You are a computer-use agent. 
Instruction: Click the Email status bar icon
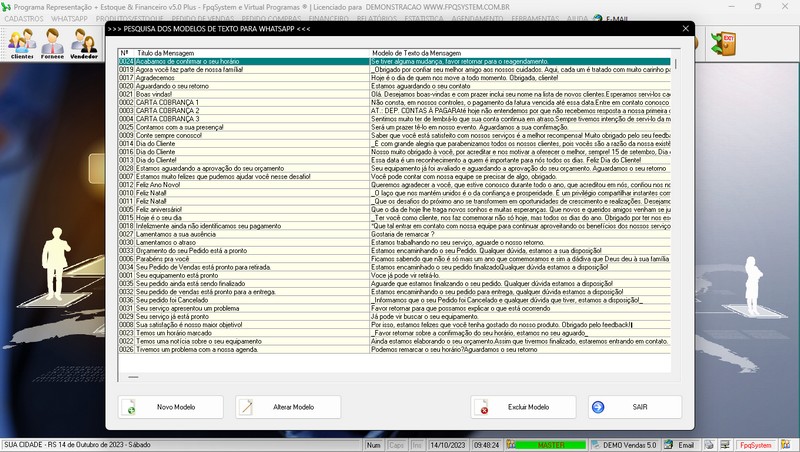(669, 445)
